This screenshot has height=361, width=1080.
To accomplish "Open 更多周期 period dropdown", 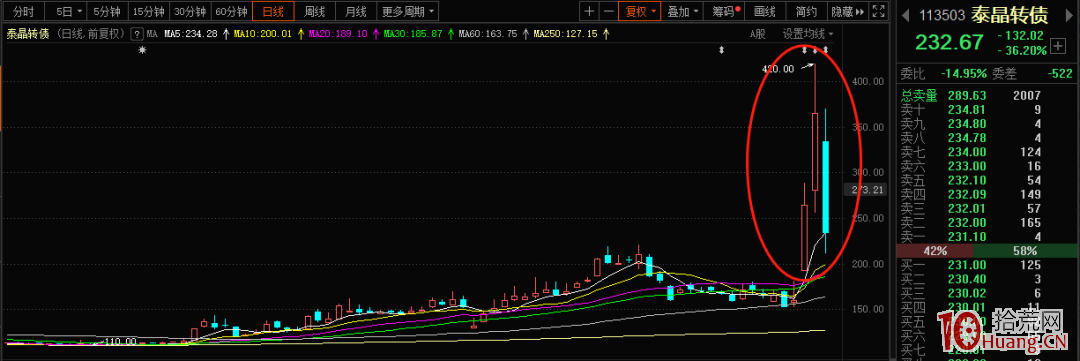I will tap(408, 11).
